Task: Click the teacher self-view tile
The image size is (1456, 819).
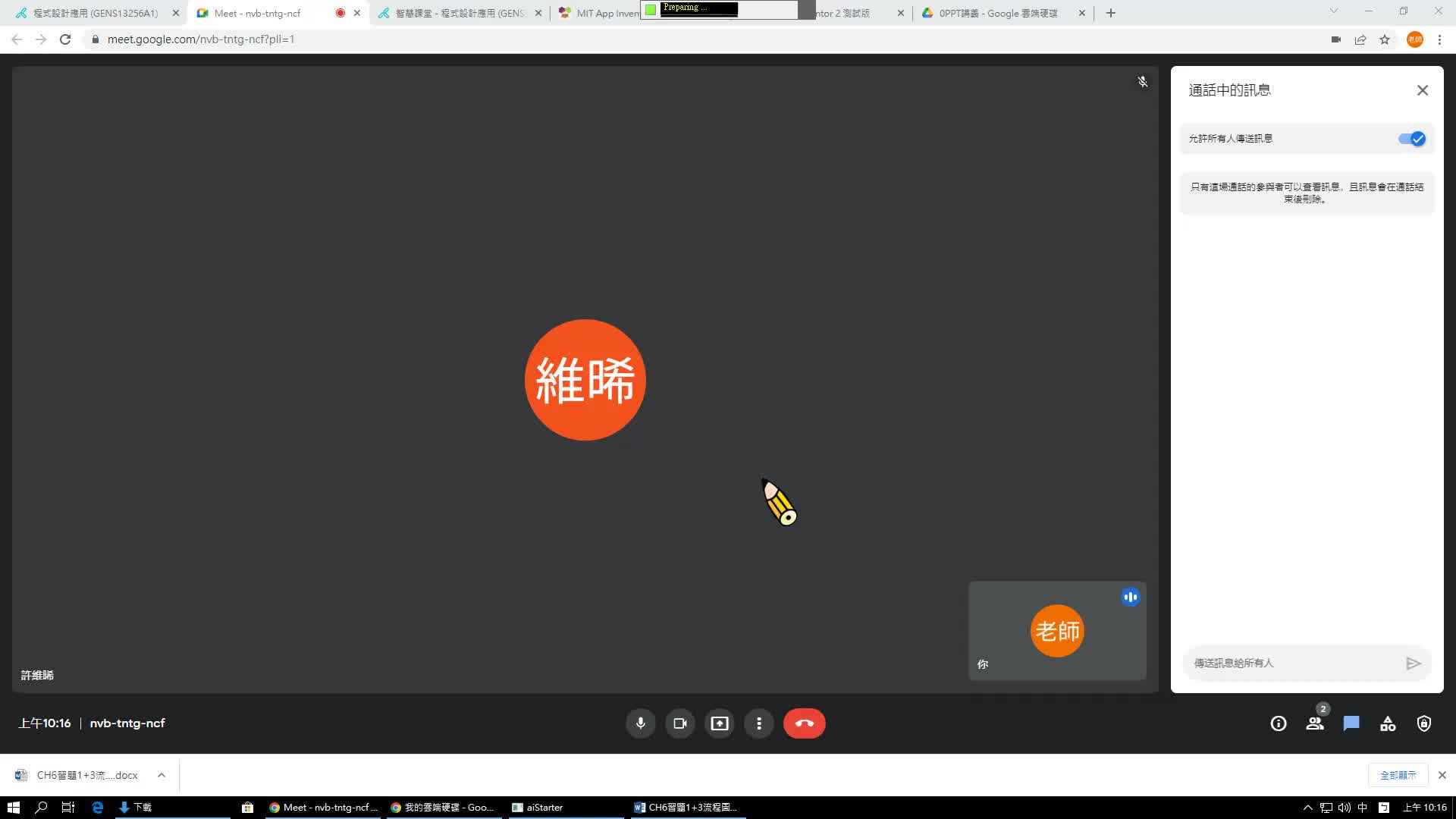Action: click(1057, 630)
